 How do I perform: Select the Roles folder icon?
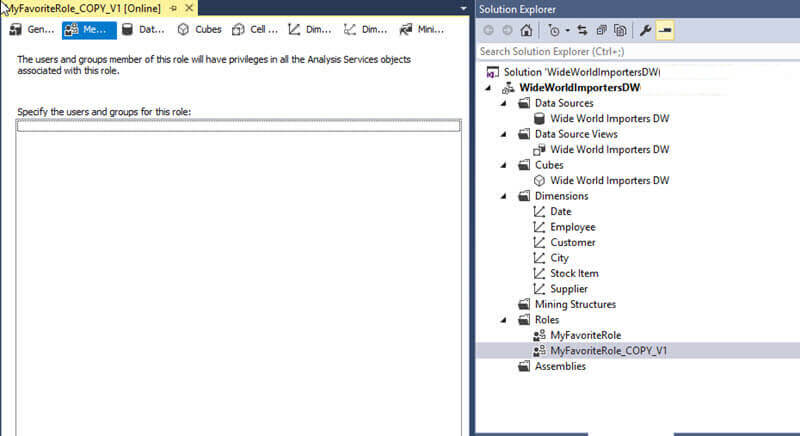524,320
